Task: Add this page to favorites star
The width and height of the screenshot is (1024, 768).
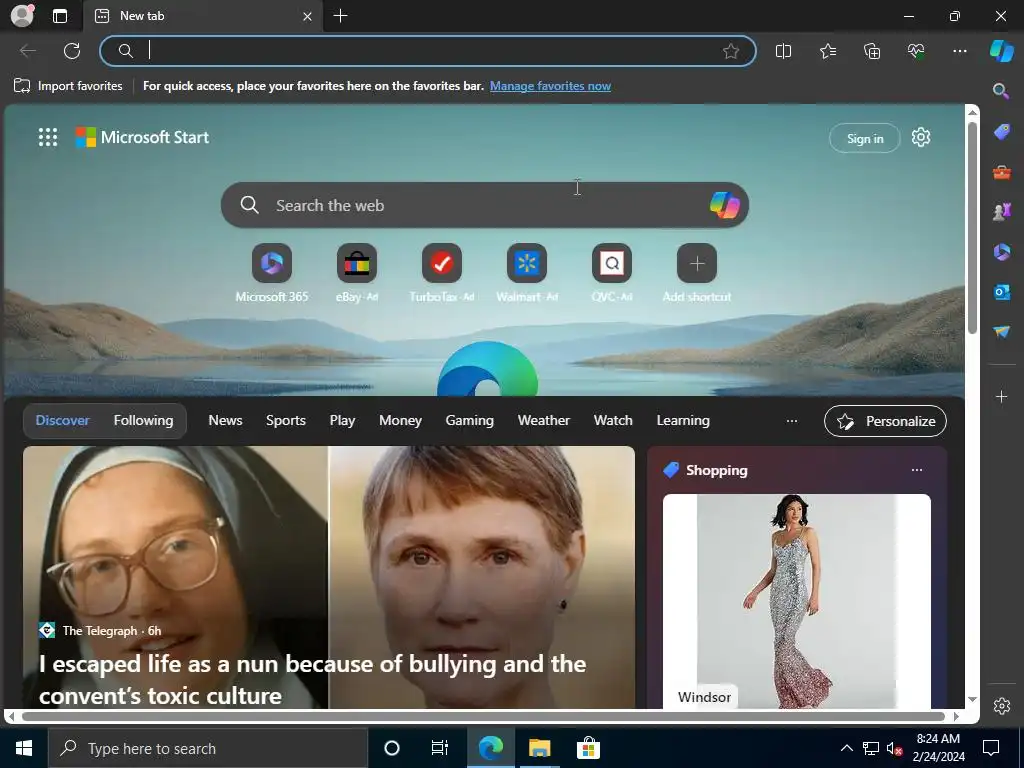Action: pyautogui.click(x=731, y=51)
